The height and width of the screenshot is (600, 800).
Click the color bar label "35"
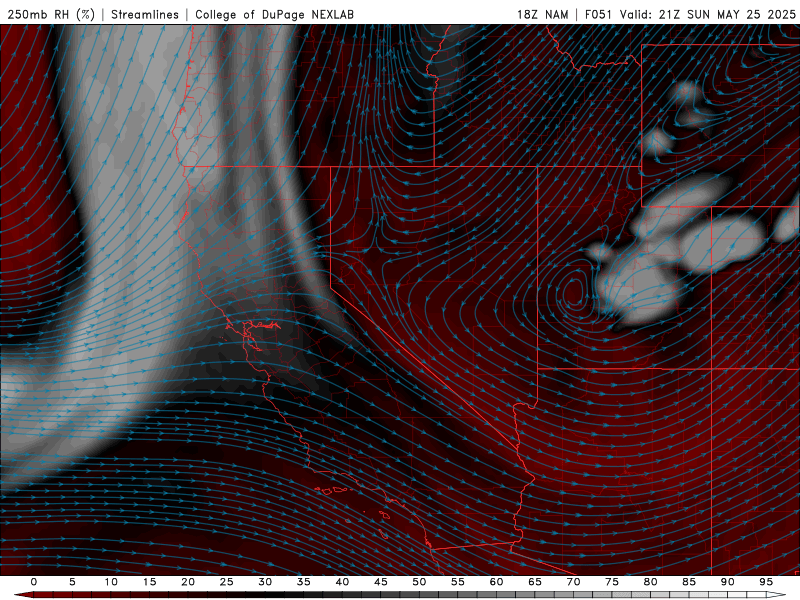pyautogui.click(x=304, y=582)
